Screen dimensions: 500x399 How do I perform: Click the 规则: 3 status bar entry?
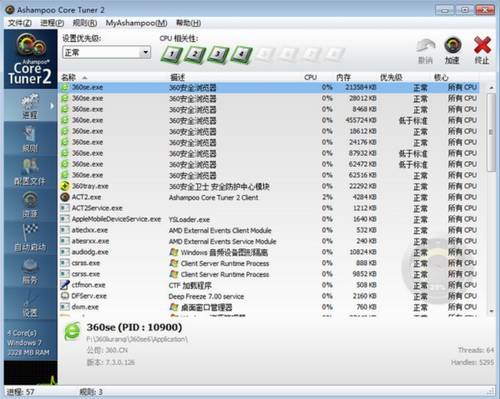[x=91, y=392]
